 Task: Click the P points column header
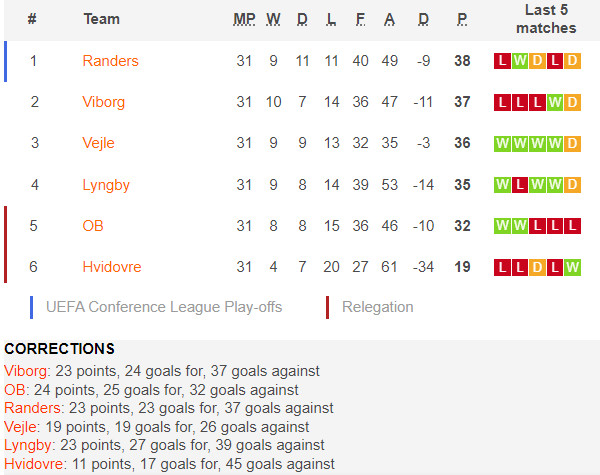click(462, 19)
